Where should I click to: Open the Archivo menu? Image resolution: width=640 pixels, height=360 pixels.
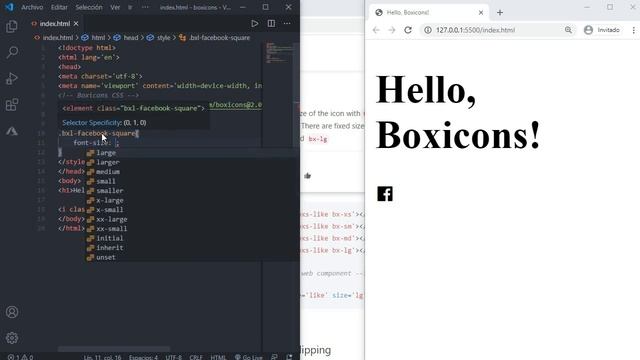(x=32, y=7)
